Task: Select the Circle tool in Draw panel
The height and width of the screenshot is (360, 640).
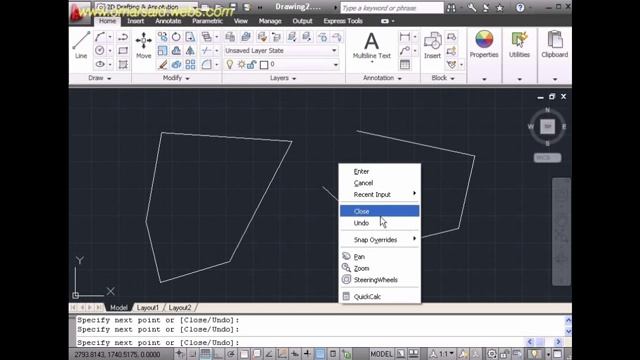Action: pyautogui.click(x=100, y=51)
